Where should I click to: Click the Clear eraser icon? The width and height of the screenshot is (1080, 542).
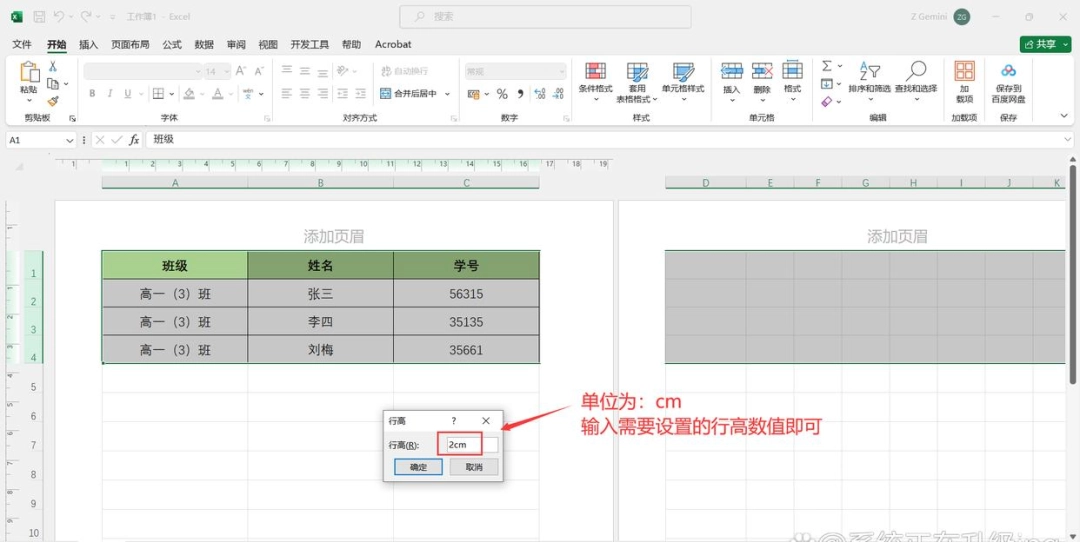click(827, 101)
